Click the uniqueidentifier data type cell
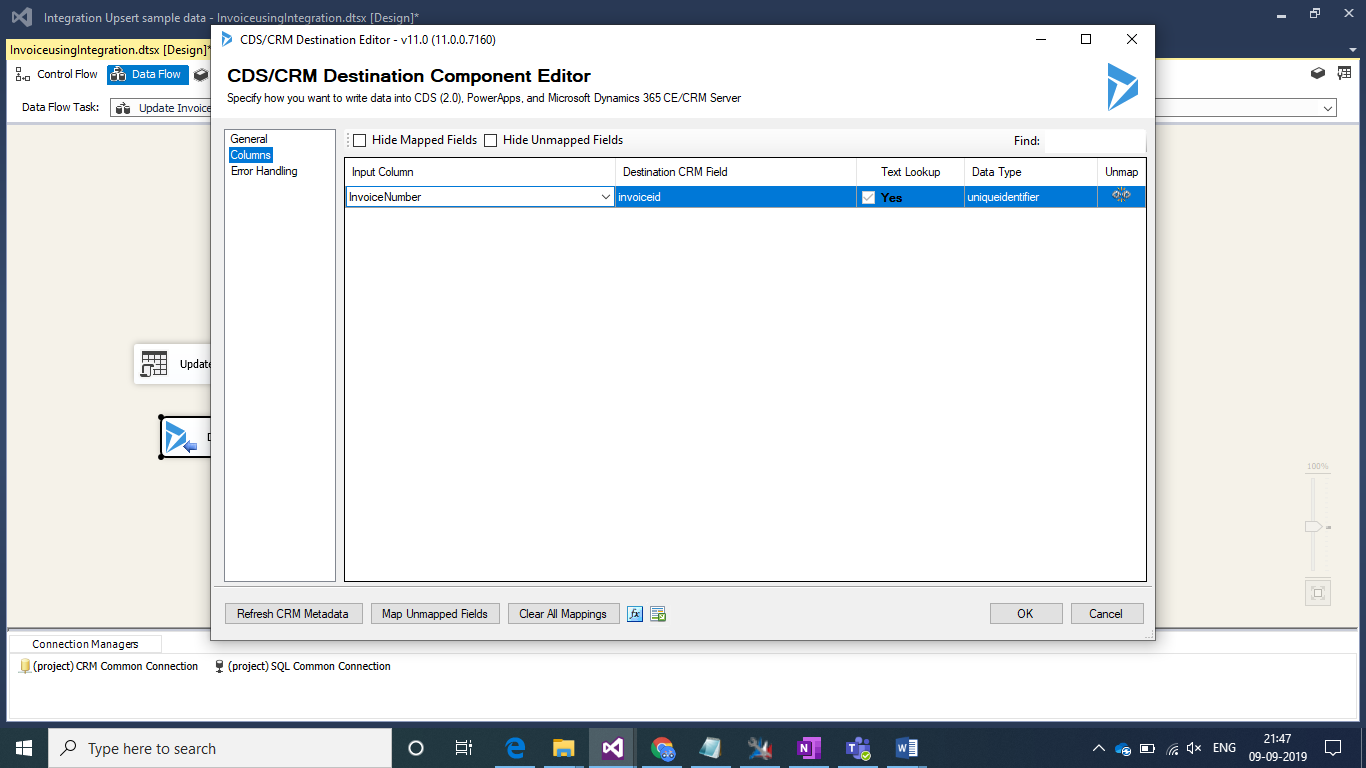The width and height of the screenshot is (1366, 768). coord(1031,197)
